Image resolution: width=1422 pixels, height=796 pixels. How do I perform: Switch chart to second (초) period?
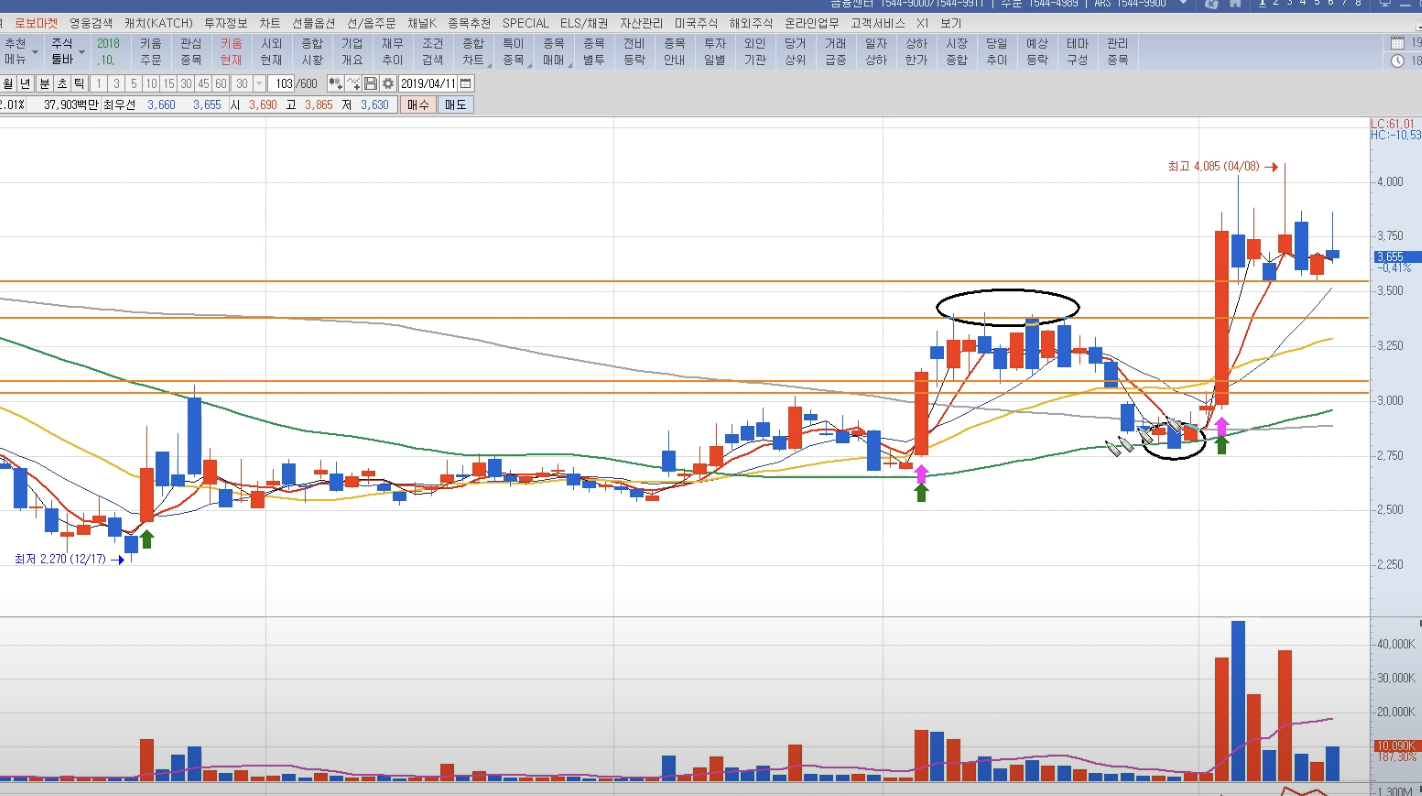click(x=62, y=84)
